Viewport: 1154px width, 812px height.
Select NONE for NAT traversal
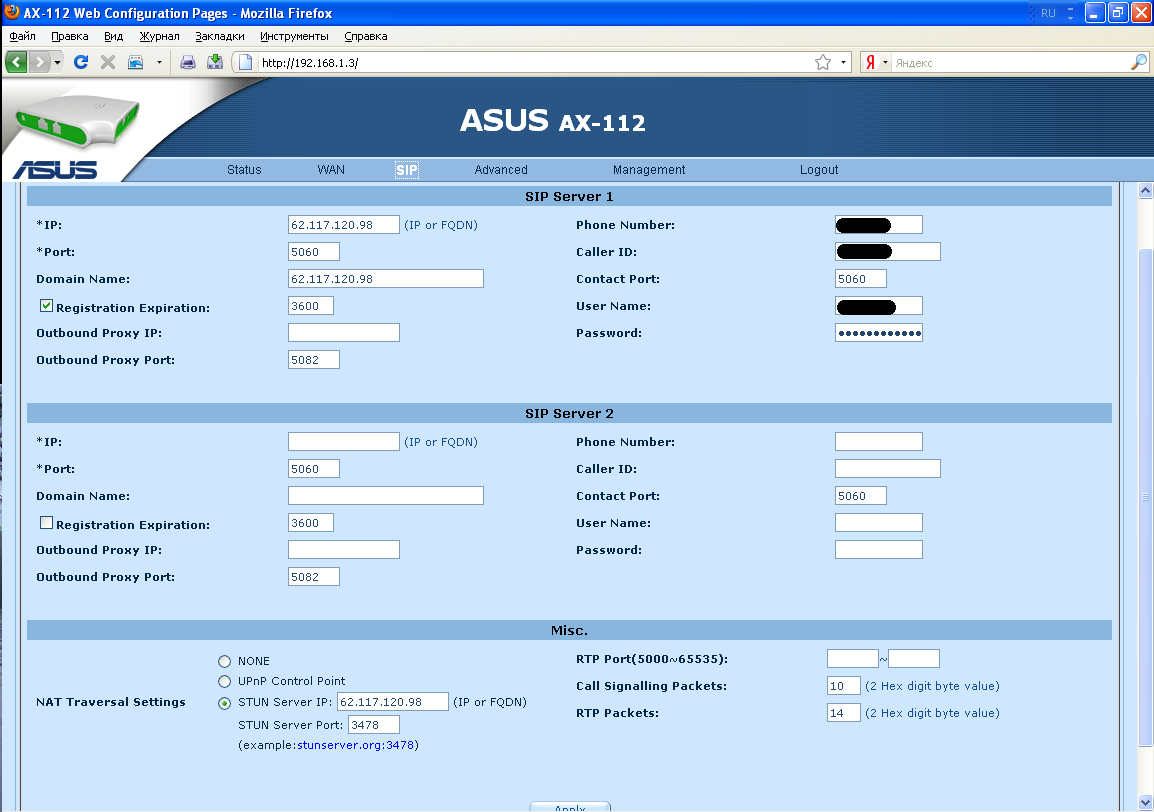(224, 661)
